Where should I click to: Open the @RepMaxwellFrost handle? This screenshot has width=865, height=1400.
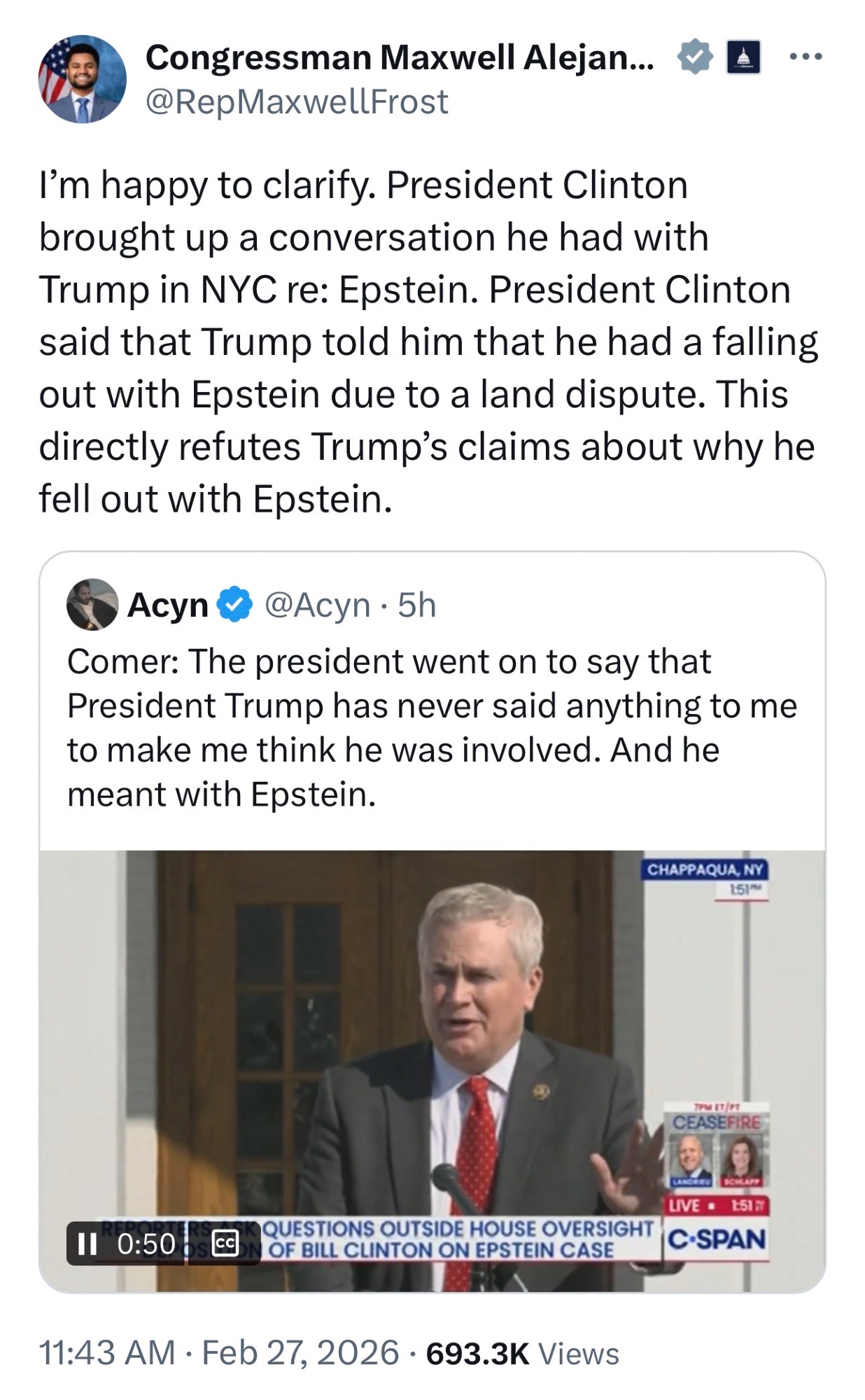(297, 102)
